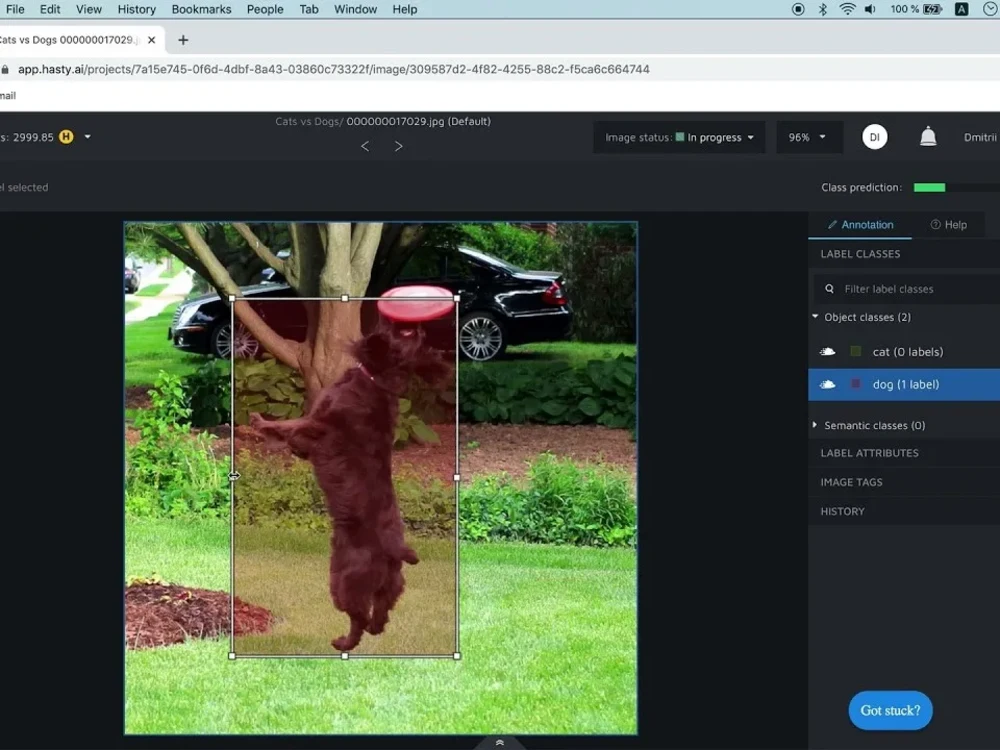
Task: Click the cloud icon beside cat class
Action: [x=827, y=351]
